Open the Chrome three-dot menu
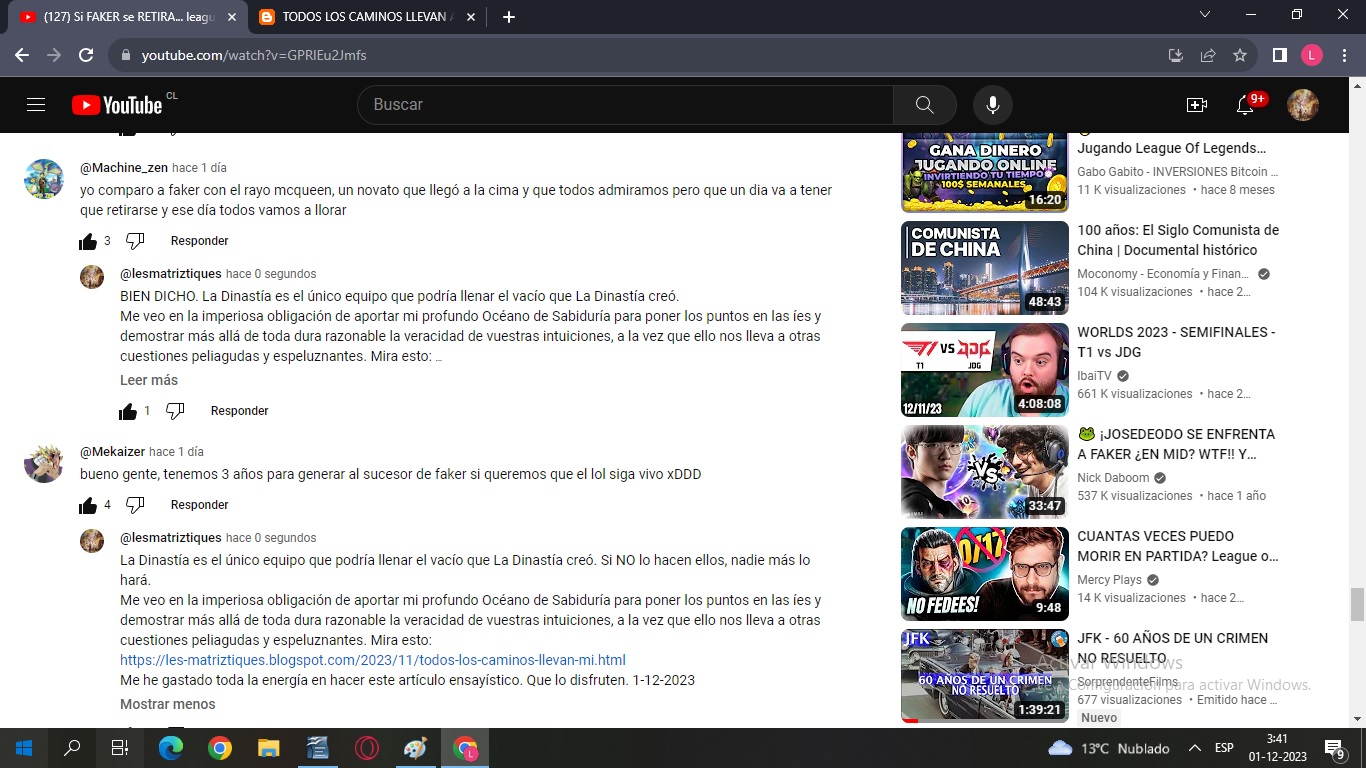Viewport: 1366px width, 768px height. click(x=1344, y=55)
